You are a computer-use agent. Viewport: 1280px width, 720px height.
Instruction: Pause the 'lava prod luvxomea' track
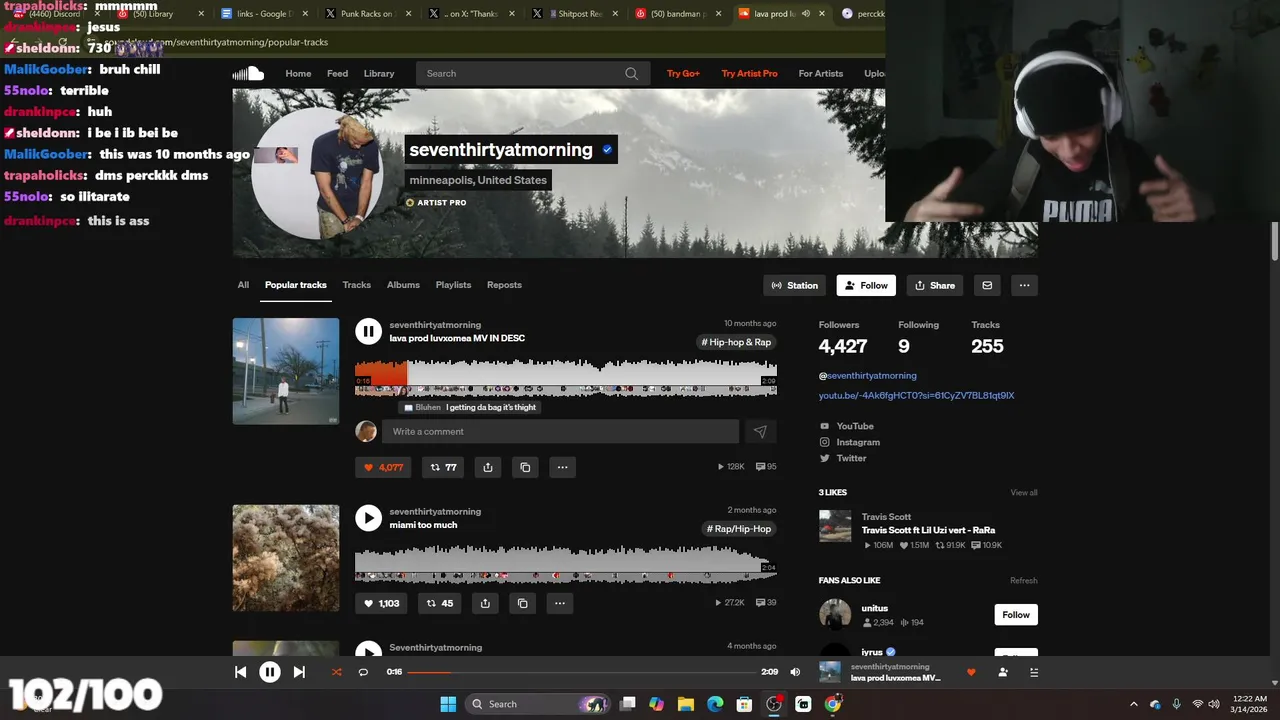pos(368,331)
